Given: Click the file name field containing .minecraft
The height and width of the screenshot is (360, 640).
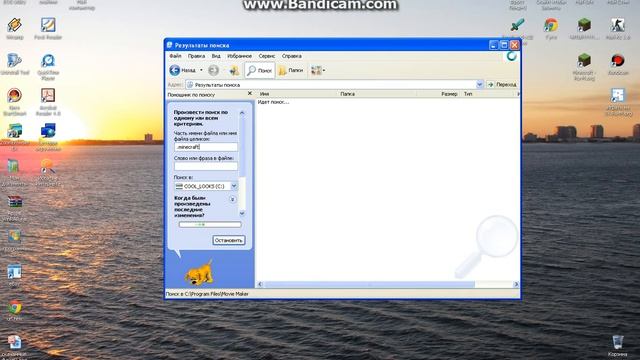Looking at the screenshot, I should 206,147.
